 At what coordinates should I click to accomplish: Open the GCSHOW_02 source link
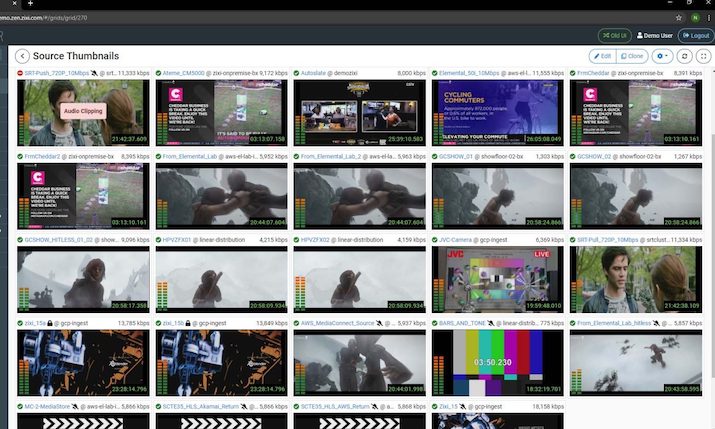pos(594,156)
